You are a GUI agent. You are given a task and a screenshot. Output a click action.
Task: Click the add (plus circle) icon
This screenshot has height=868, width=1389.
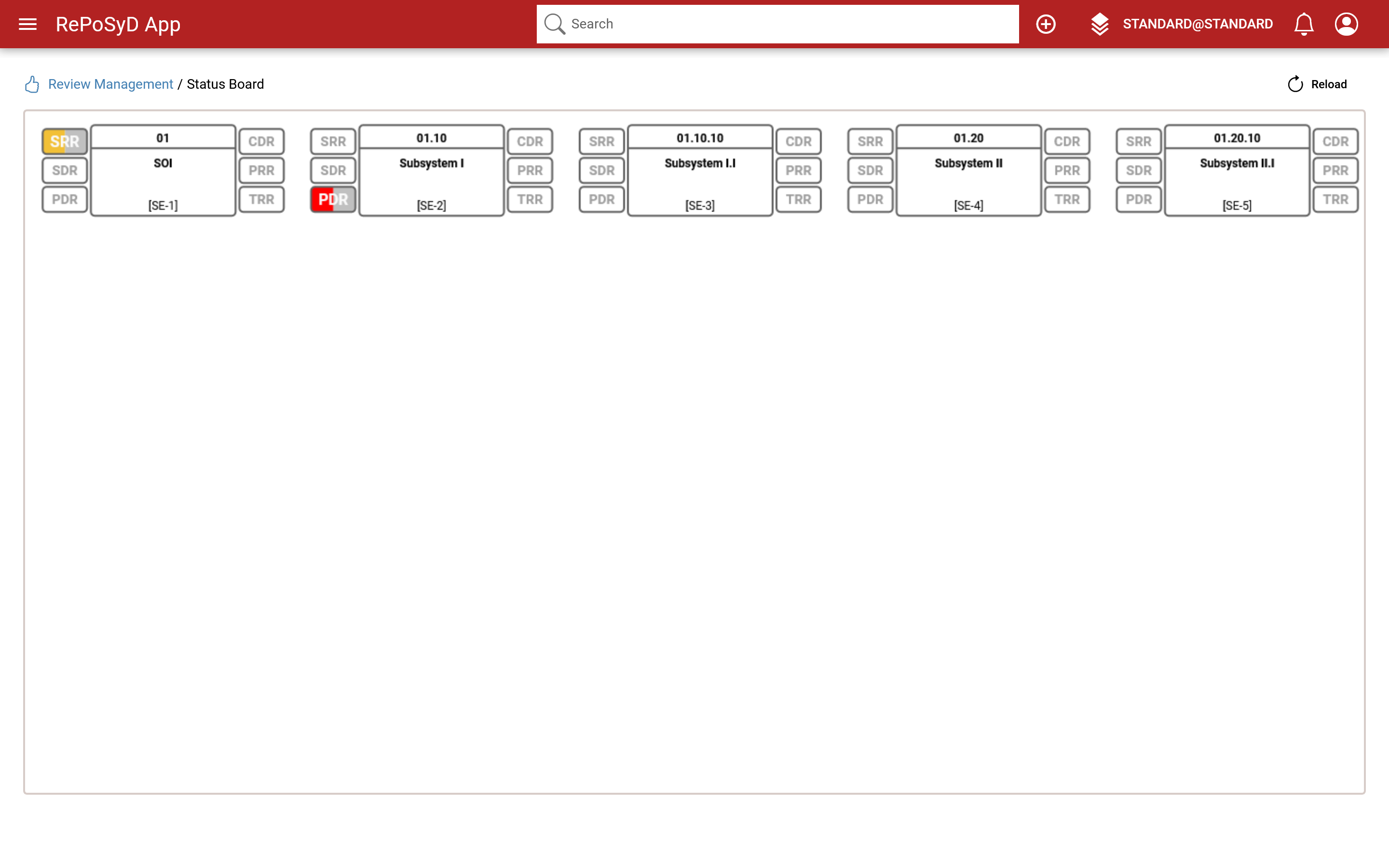click(1045, 24)
